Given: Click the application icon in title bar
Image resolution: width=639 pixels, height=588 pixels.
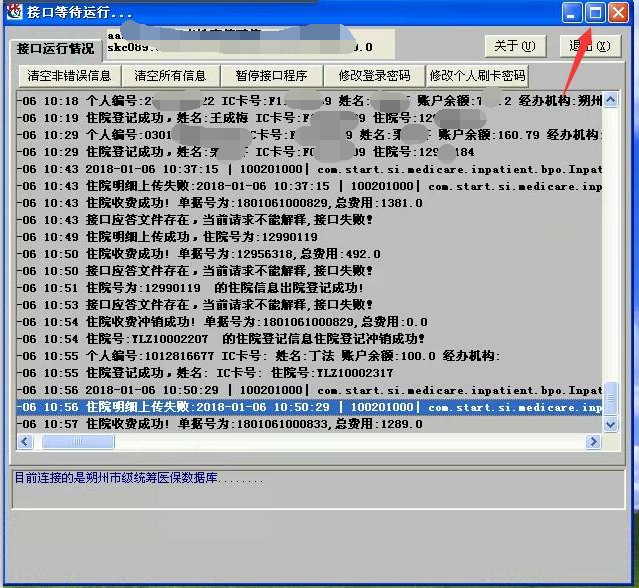Looking at the screenshot, I should coord(14,13).
